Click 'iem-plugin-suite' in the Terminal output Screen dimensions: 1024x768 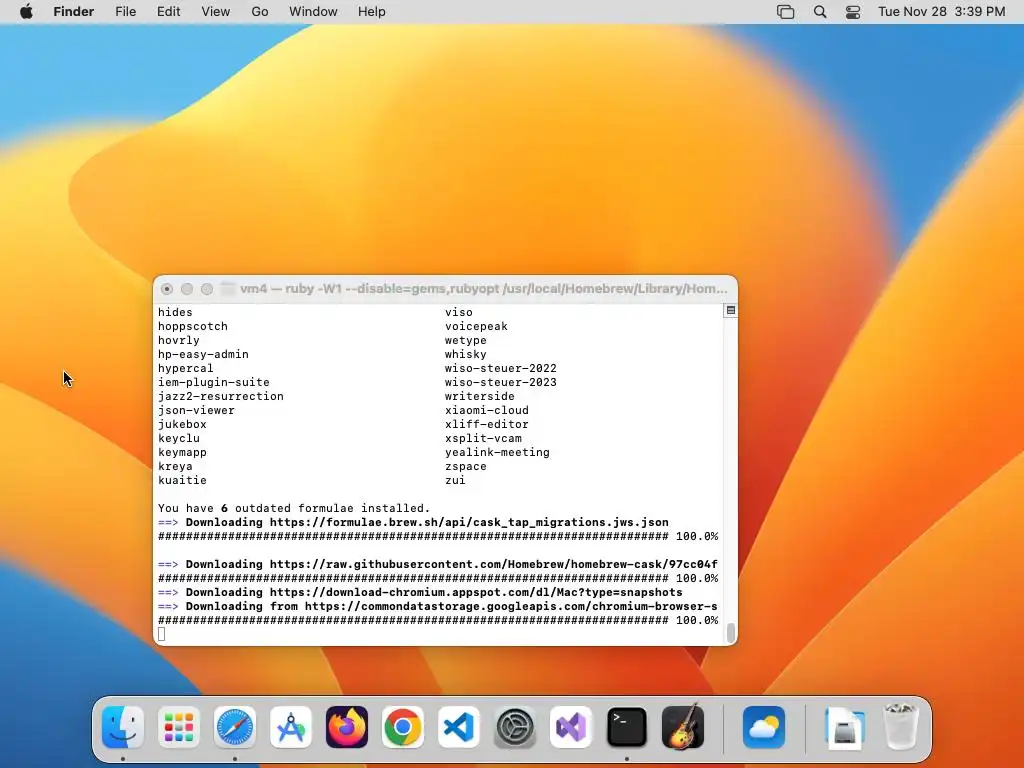pos(214,383)
